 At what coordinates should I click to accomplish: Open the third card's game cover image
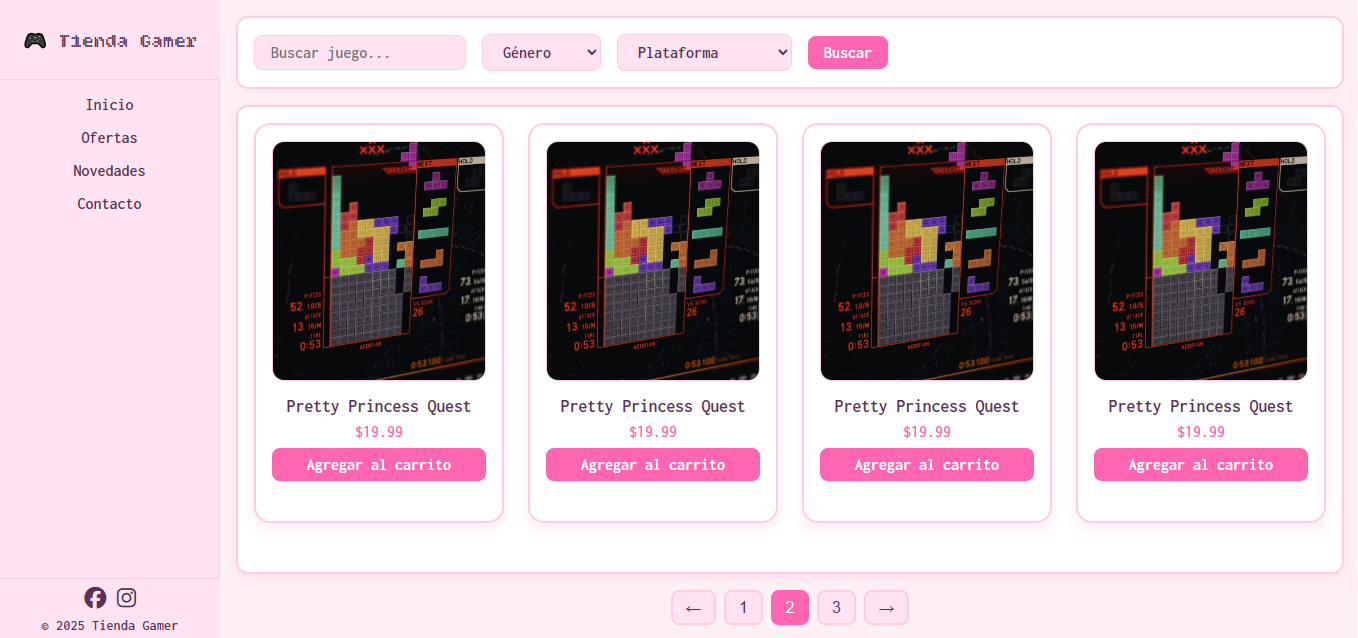tap(927, 261)
